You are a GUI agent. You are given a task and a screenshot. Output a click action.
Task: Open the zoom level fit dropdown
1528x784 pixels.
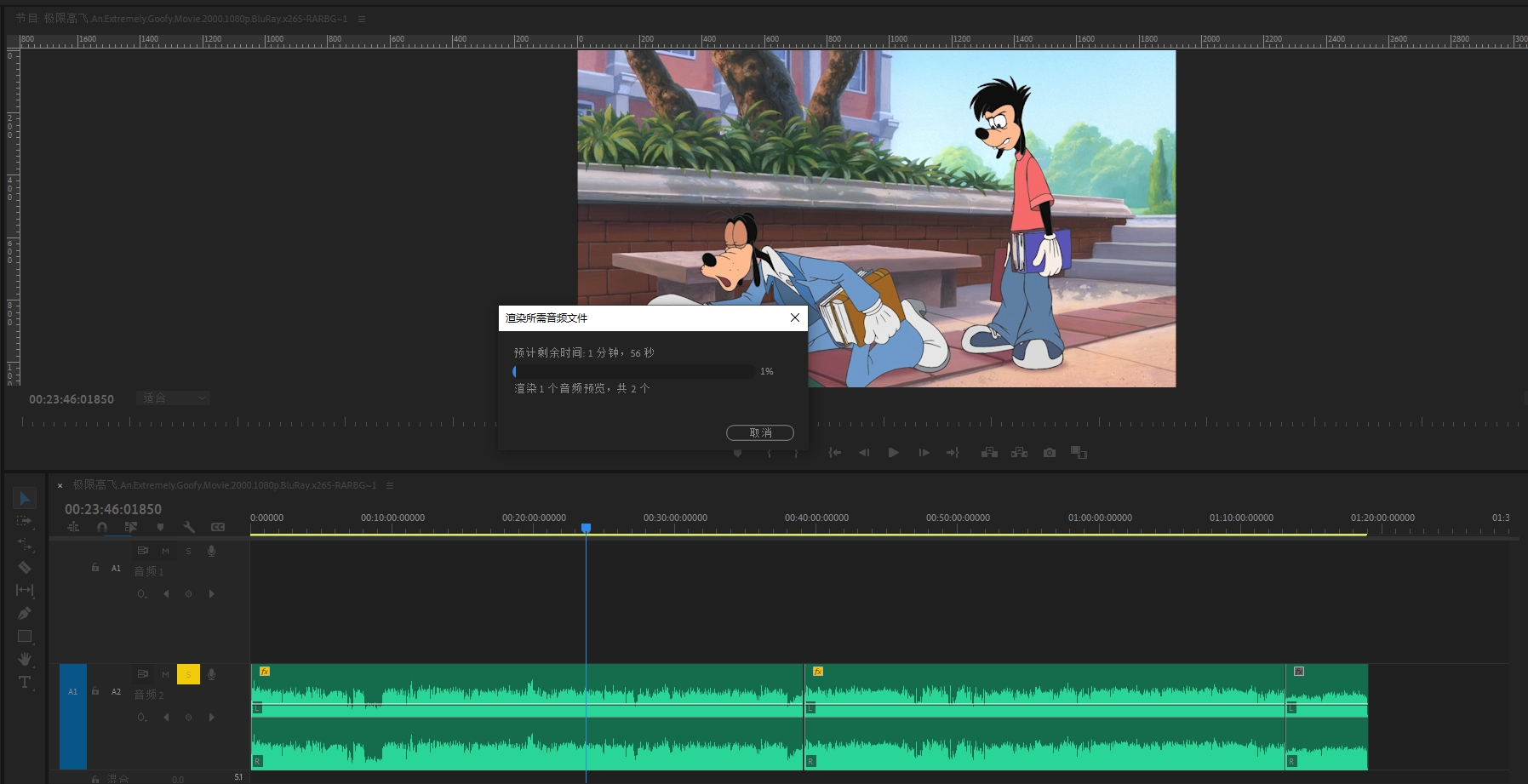(173, 398)
